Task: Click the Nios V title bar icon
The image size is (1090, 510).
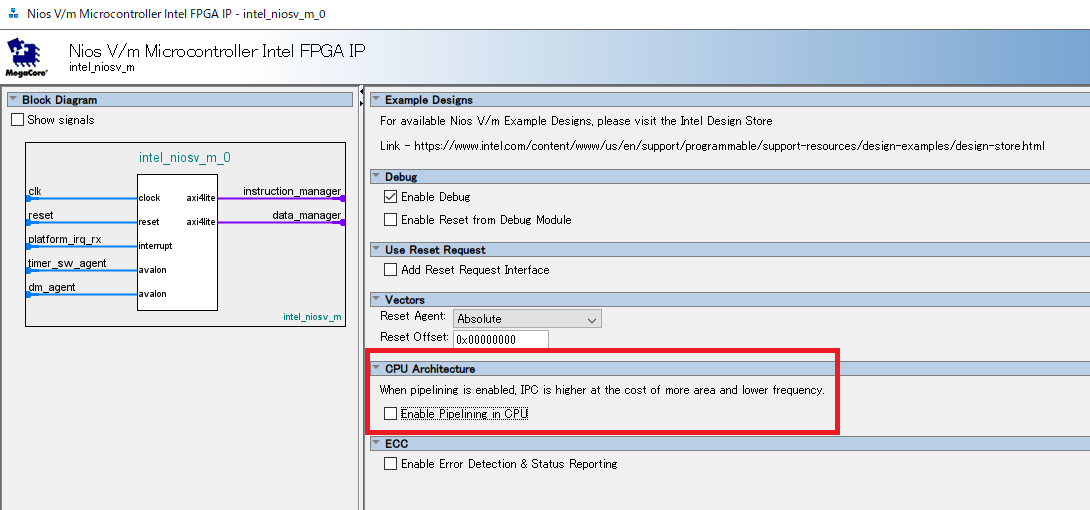Action: [12, 13]
